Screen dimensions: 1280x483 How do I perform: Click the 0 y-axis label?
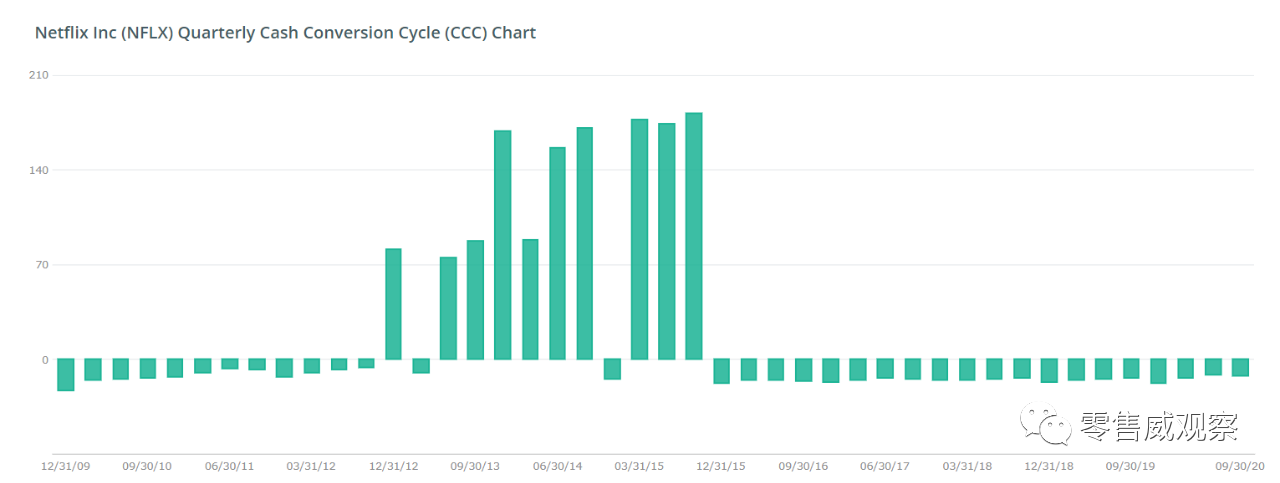[x=45, y=360]
